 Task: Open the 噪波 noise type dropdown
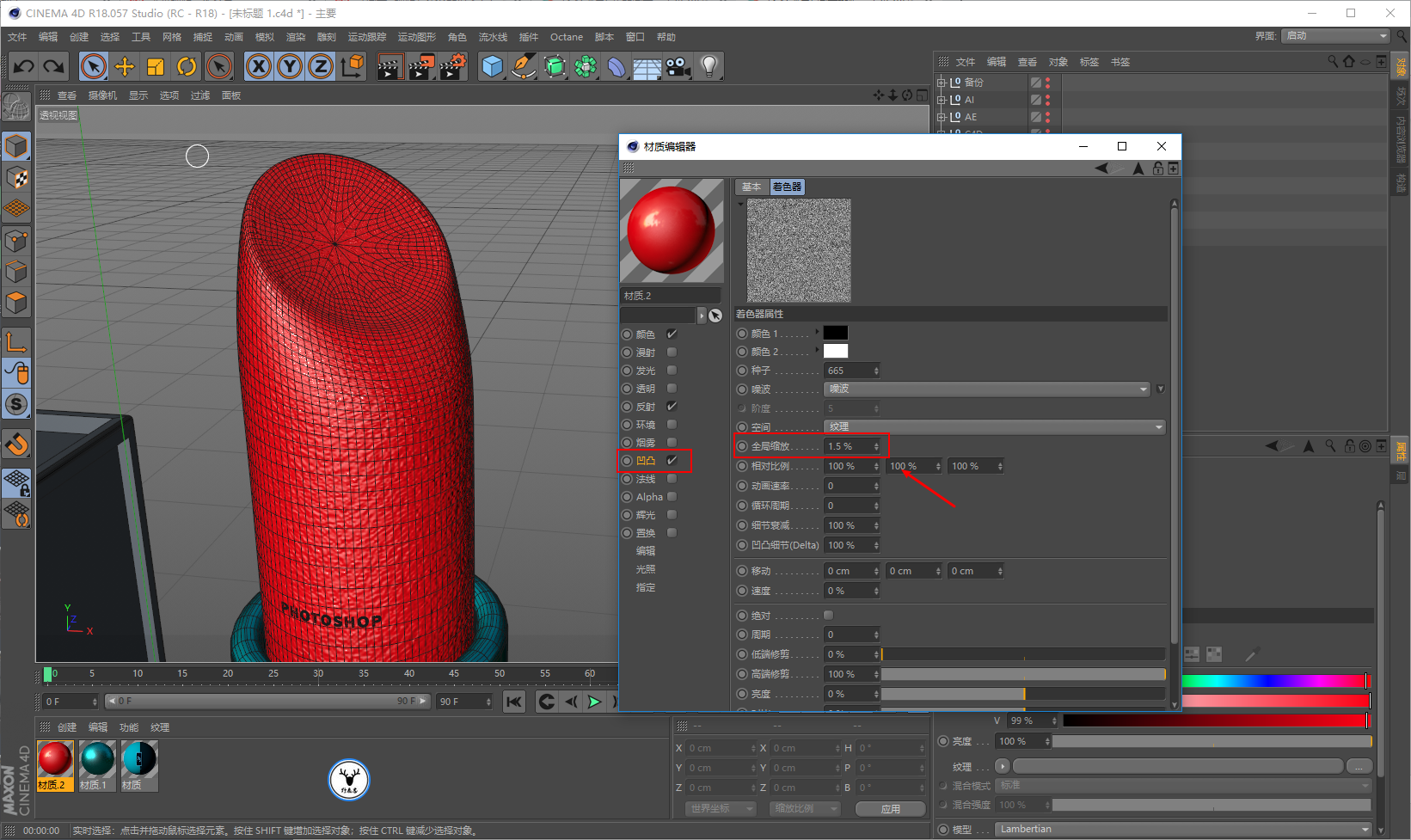[x=986, y=389]
